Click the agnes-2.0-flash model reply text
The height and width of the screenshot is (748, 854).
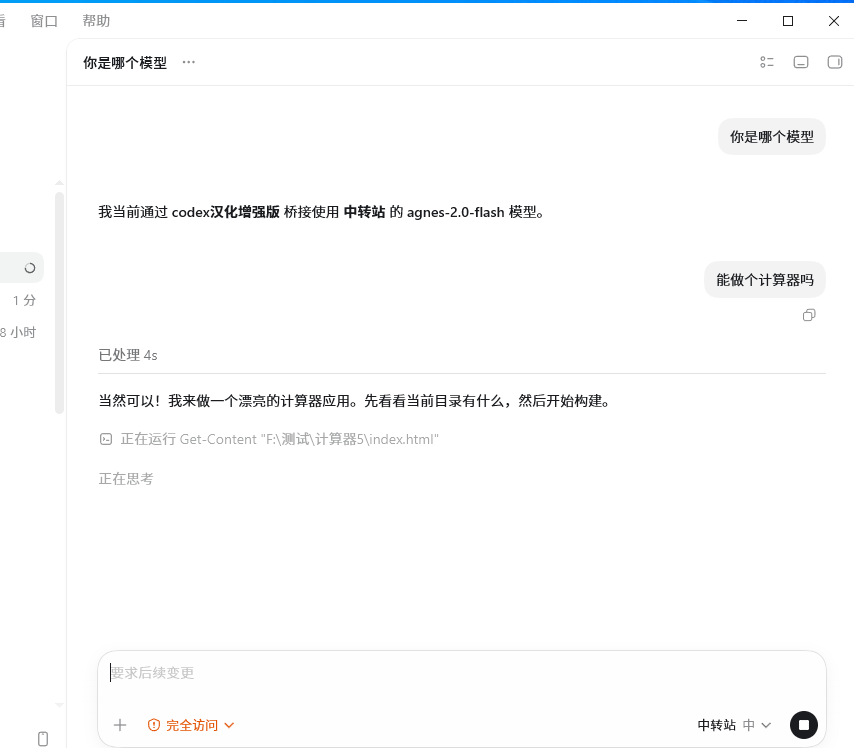(321, 212)
